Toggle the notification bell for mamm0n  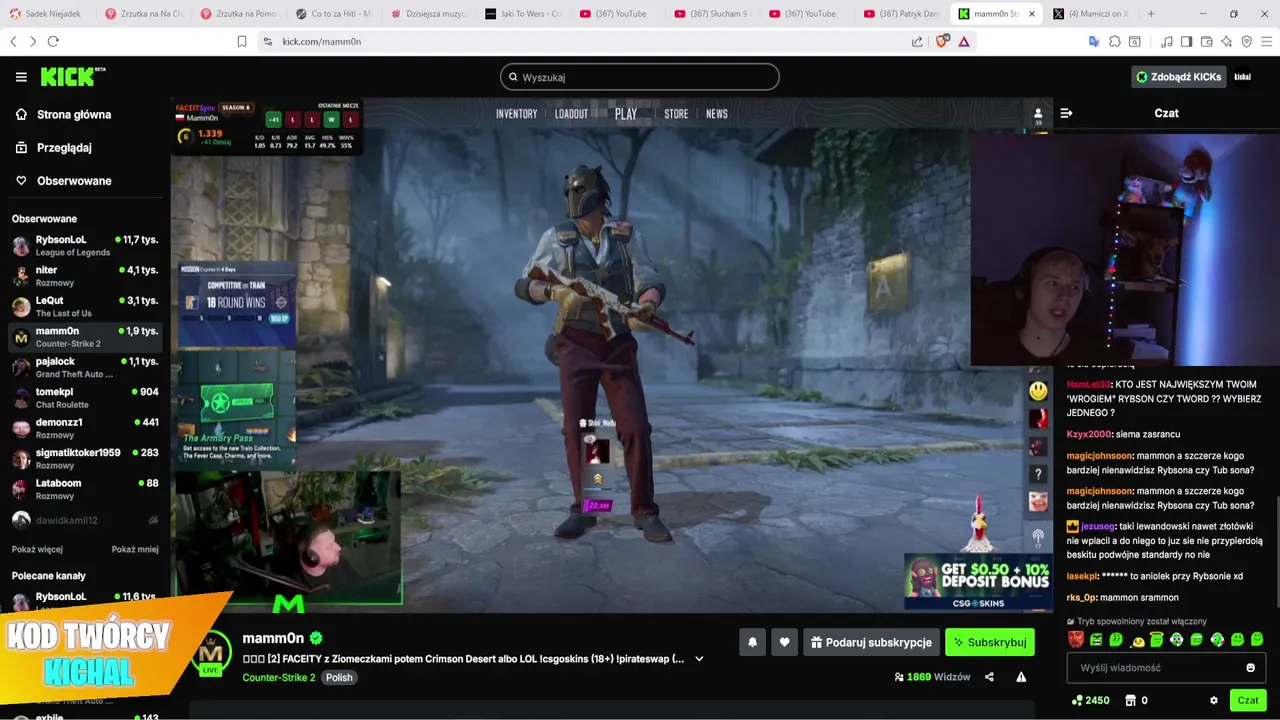click(752, 642)
